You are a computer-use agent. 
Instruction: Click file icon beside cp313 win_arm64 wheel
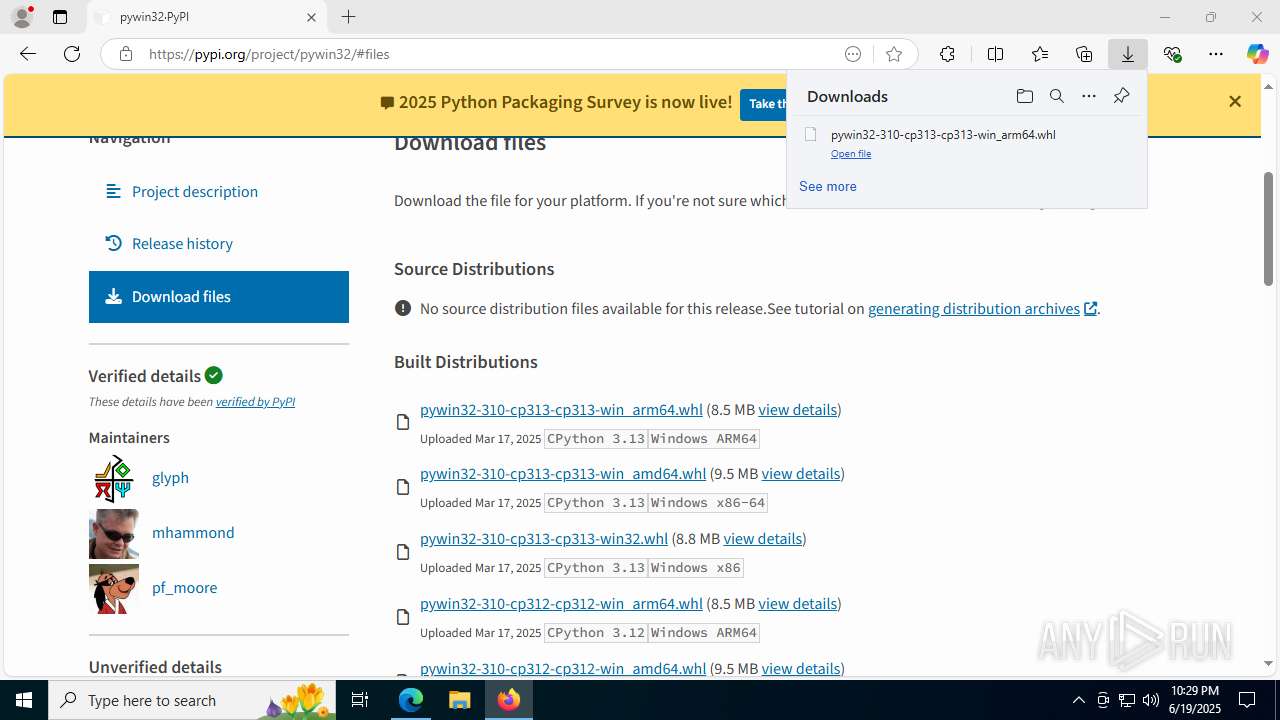point(403,422)
